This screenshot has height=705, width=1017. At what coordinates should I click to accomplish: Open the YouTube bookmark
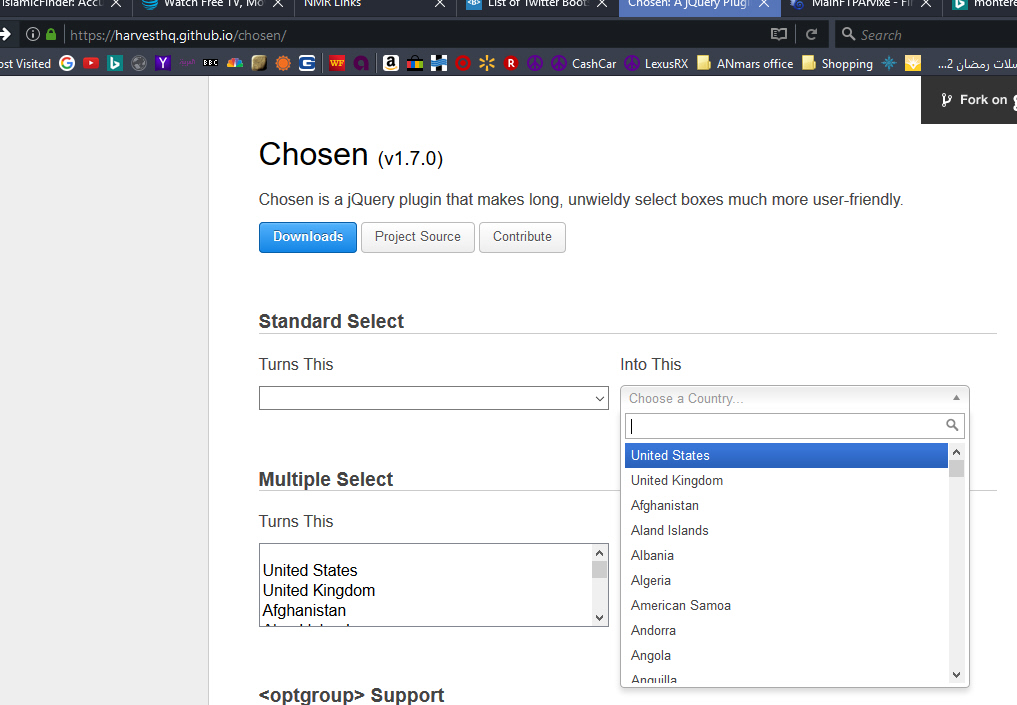(x=91, y=63)
